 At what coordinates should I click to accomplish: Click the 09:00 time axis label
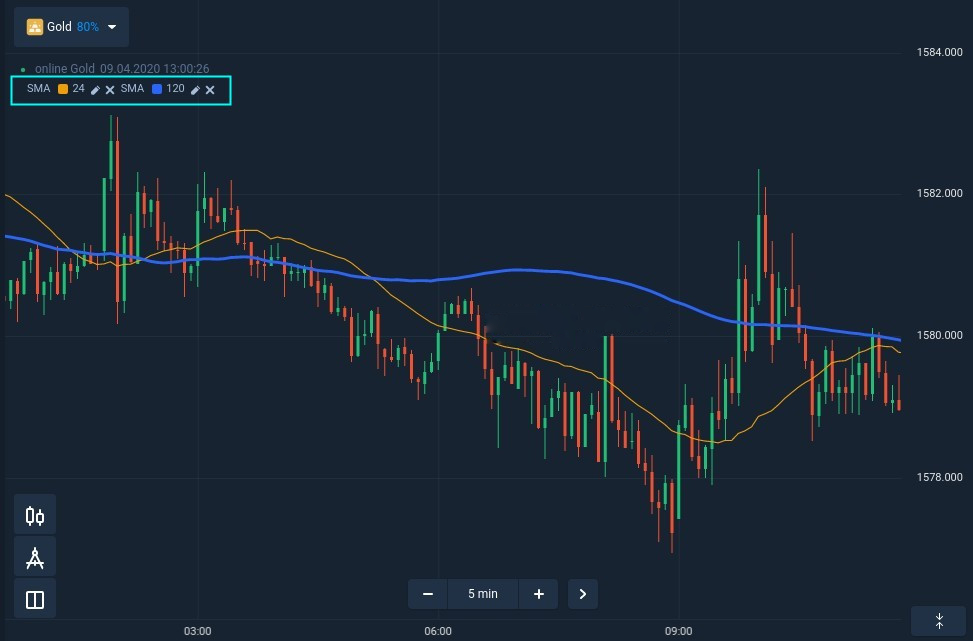(x=678, y=631)
